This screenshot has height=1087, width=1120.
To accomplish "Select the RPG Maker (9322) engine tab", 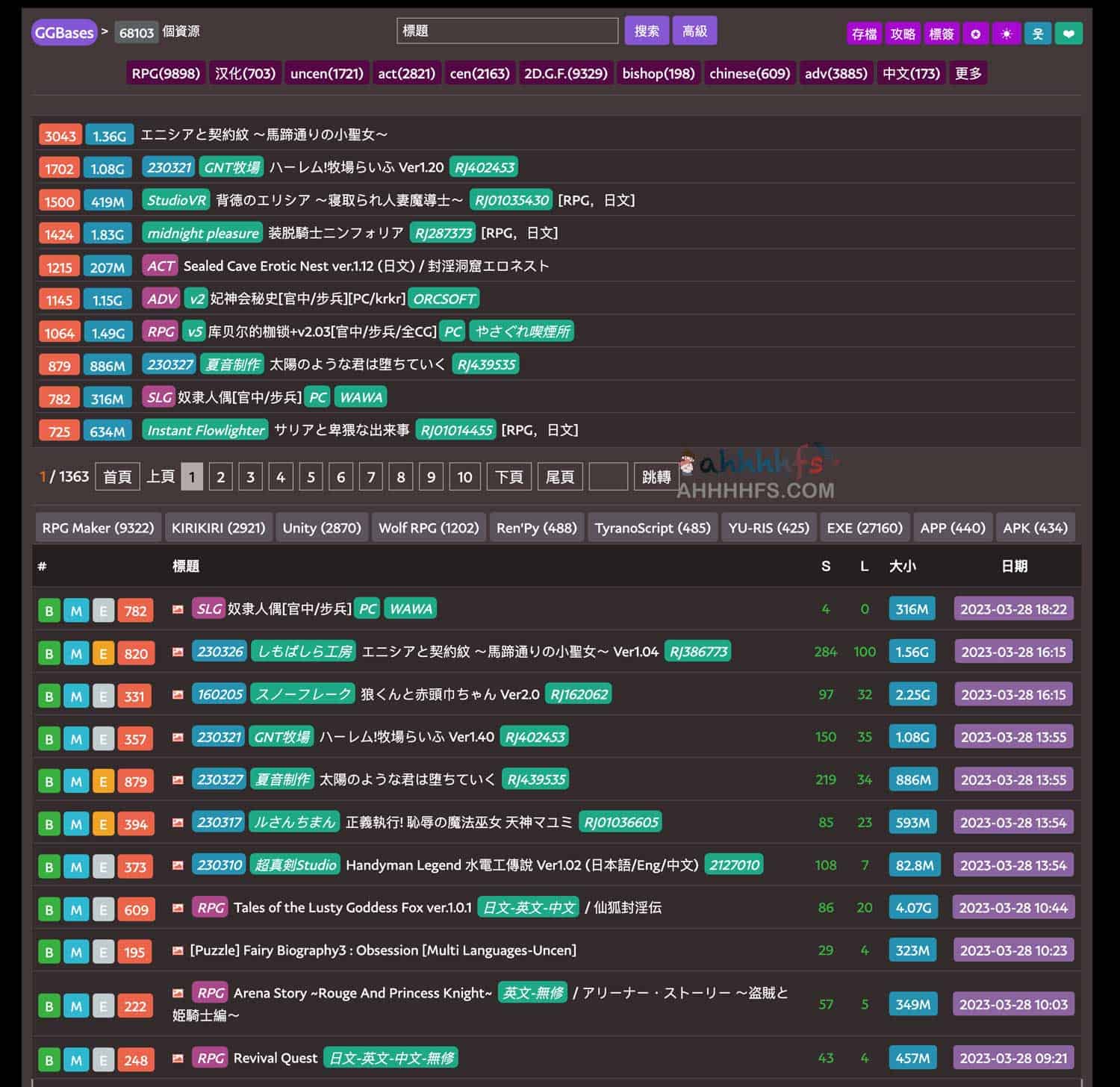I will (98, 528).
